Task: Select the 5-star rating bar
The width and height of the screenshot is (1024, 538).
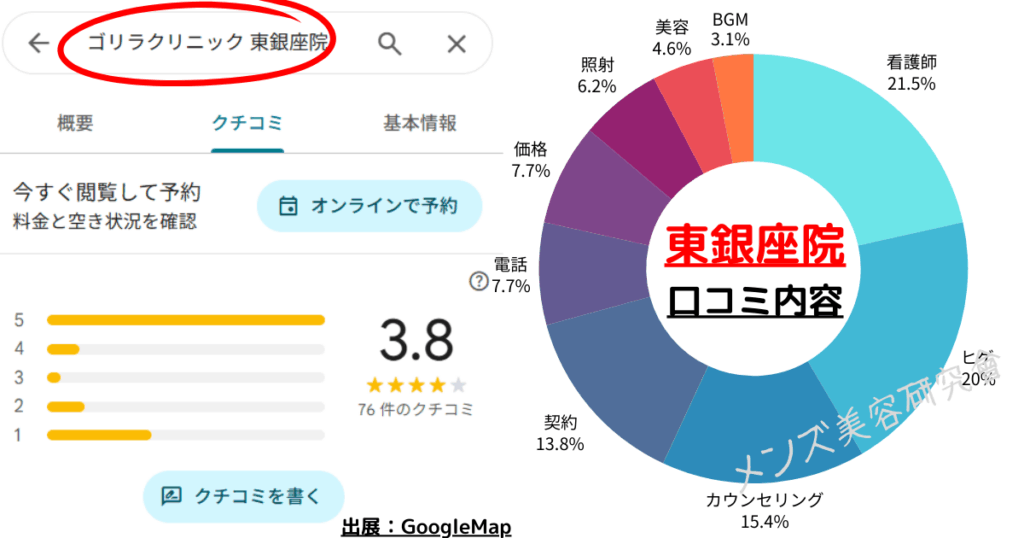Action: coord(186,320)
